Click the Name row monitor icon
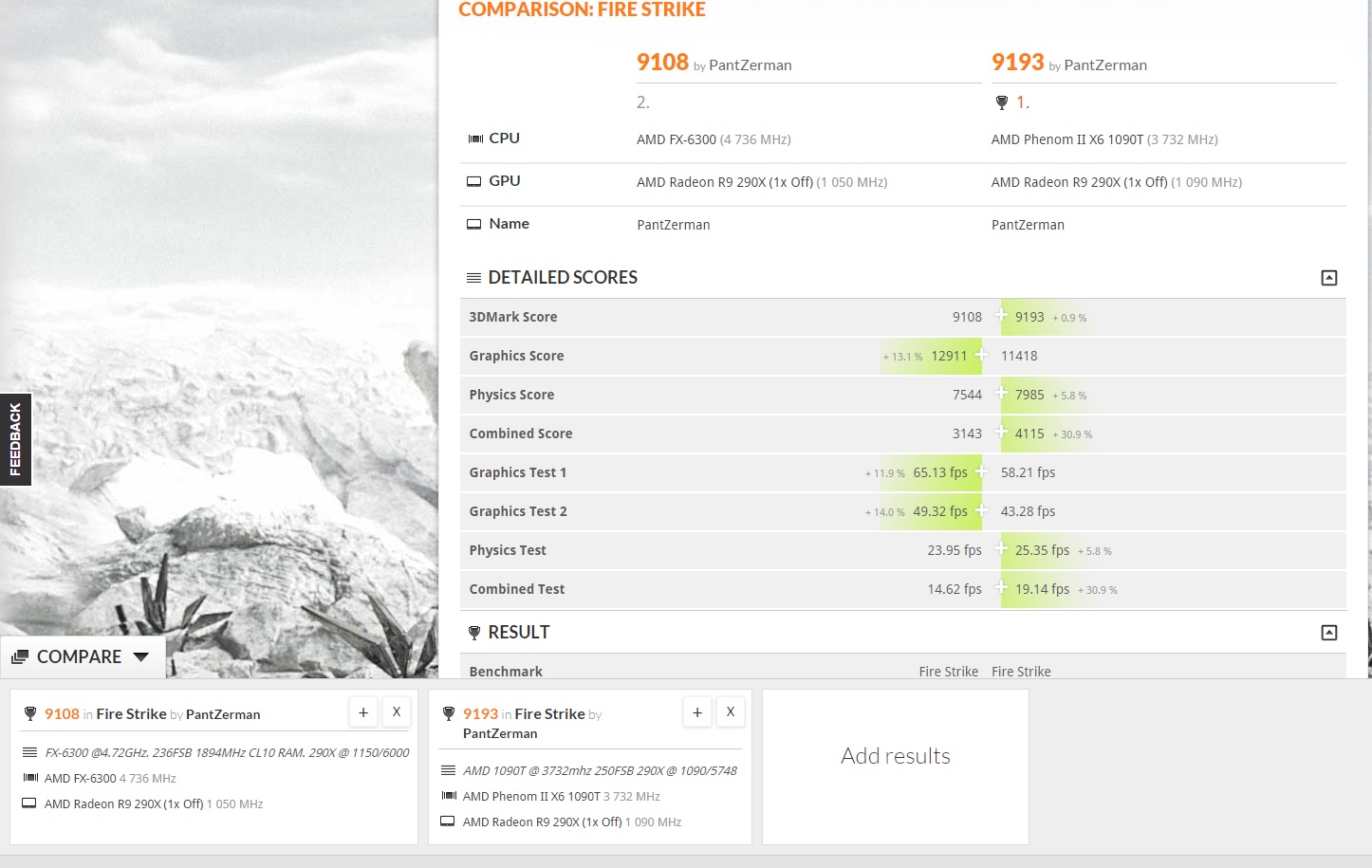 click(x=474, y=225)
